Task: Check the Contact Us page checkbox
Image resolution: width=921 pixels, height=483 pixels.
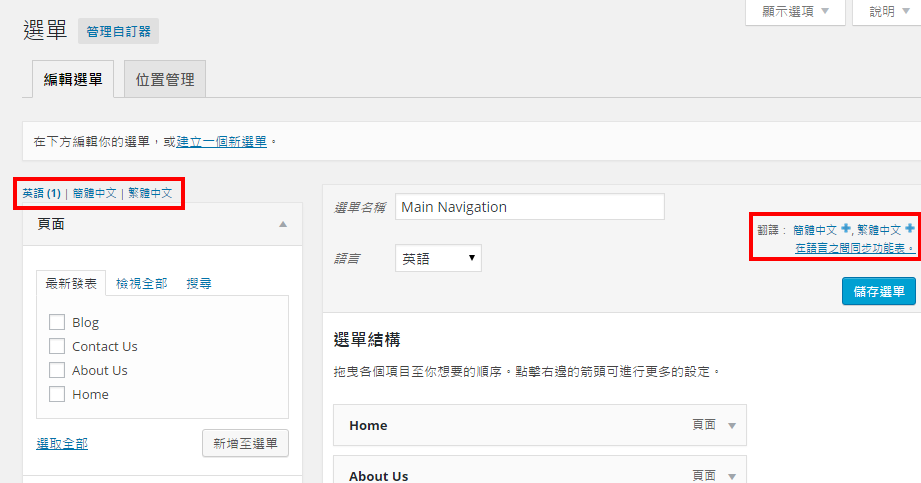Action: [57, 346]
